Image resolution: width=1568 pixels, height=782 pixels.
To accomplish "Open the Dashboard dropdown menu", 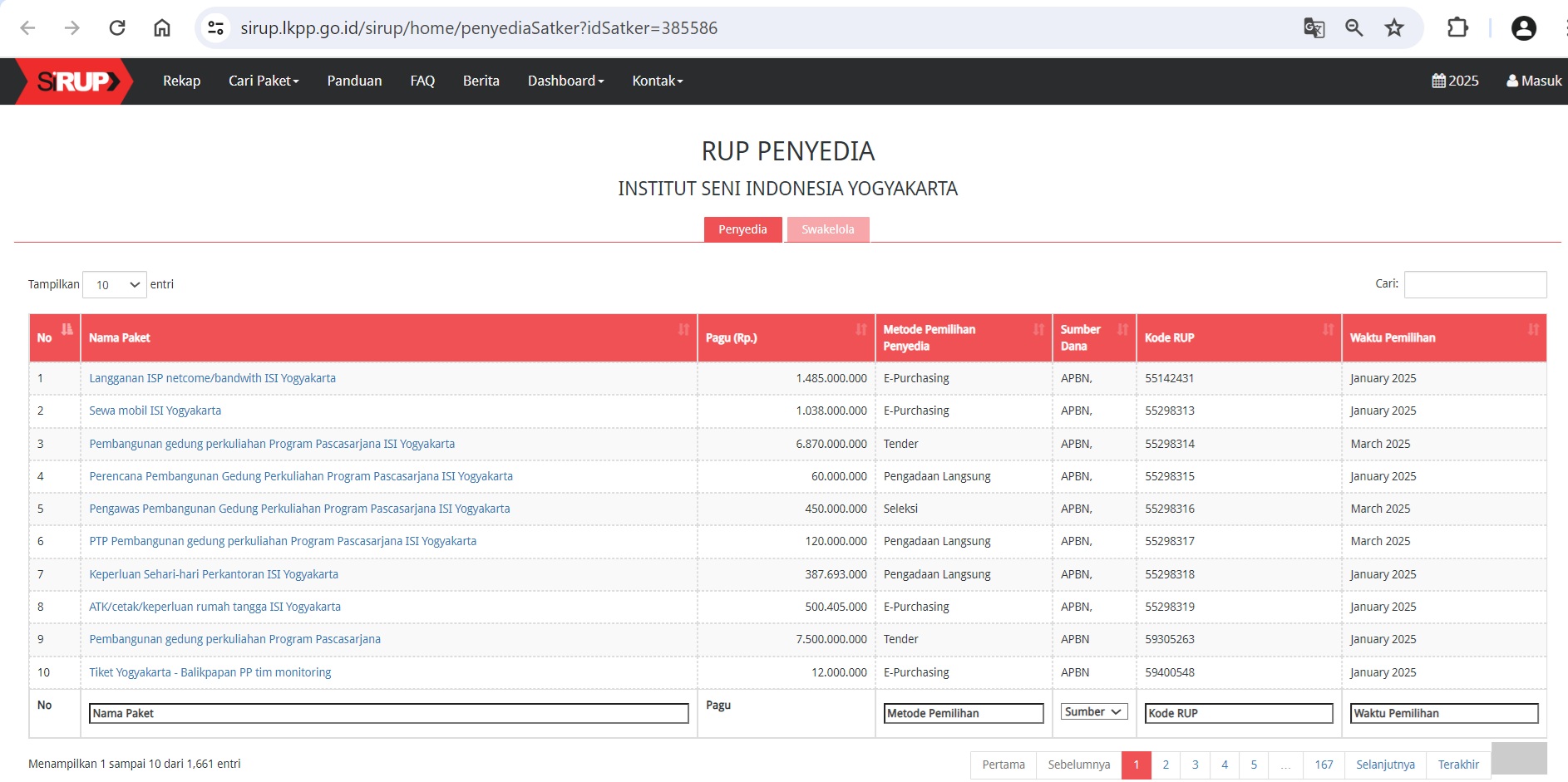I will tap(565, 81).
